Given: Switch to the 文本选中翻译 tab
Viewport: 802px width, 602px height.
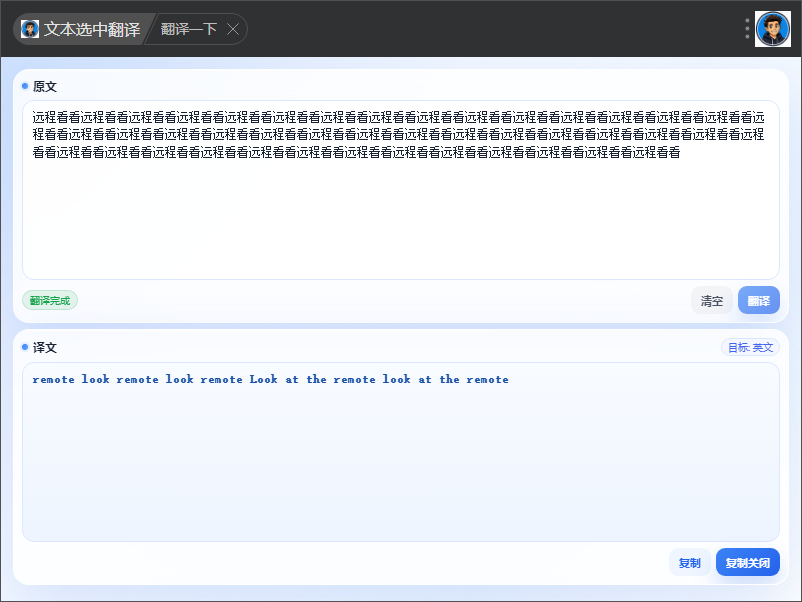Looking at the screenshot, I should point(82,29).
